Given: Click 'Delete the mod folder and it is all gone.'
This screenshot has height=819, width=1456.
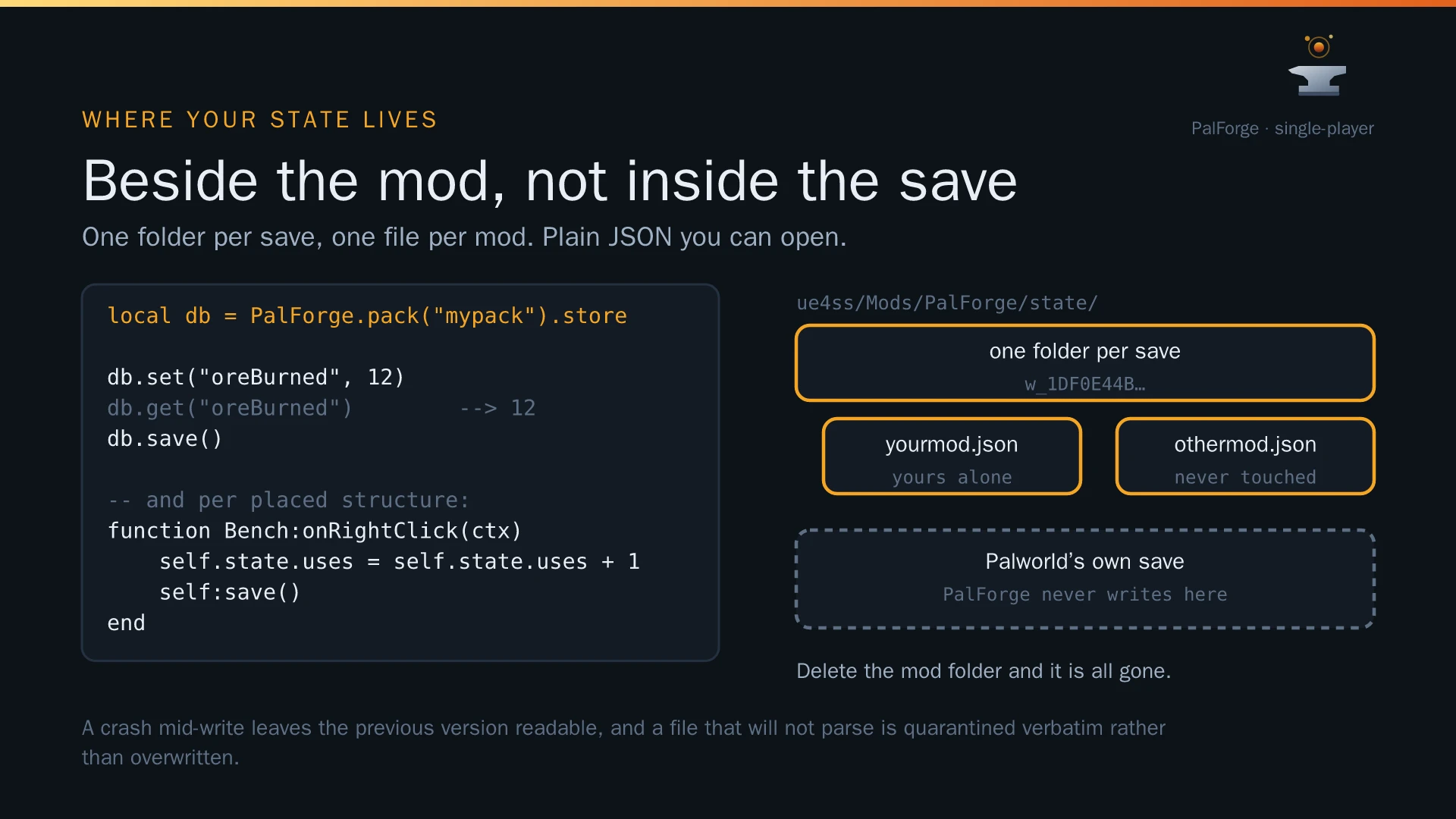Looking at the screenshot, I should pos(984,671).
